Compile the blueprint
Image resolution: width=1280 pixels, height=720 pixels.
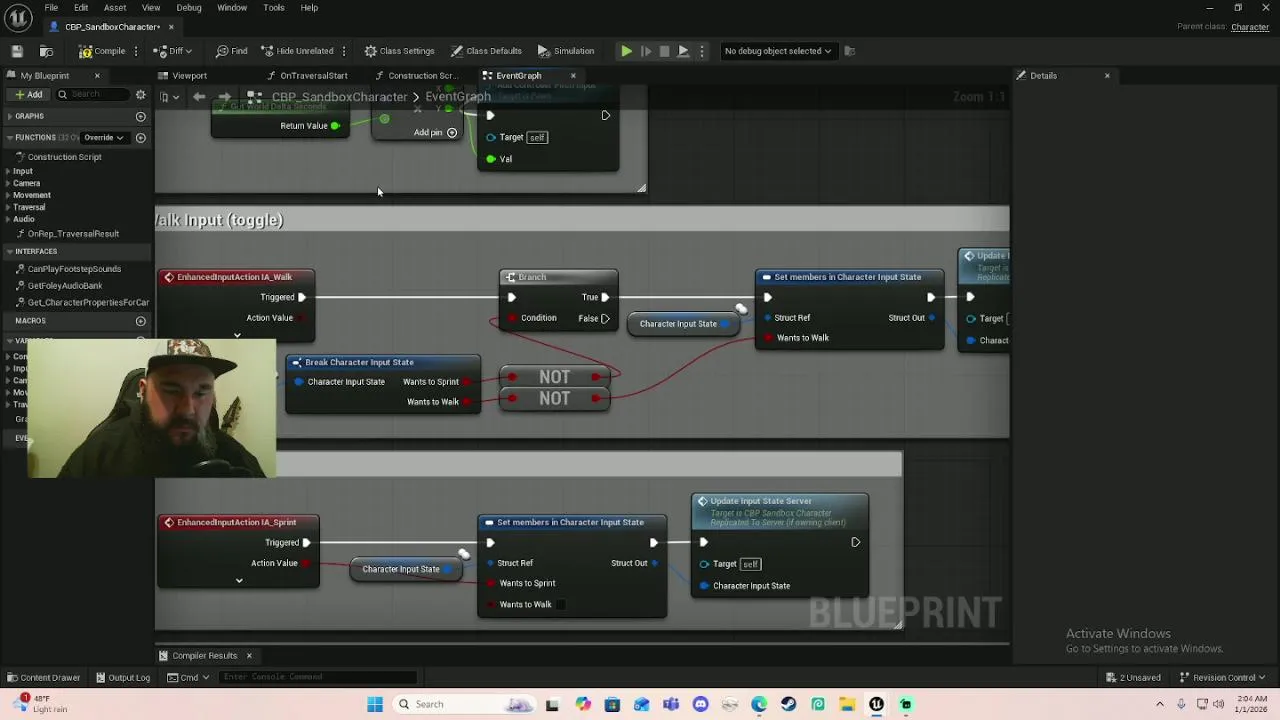tap(102, 51)
